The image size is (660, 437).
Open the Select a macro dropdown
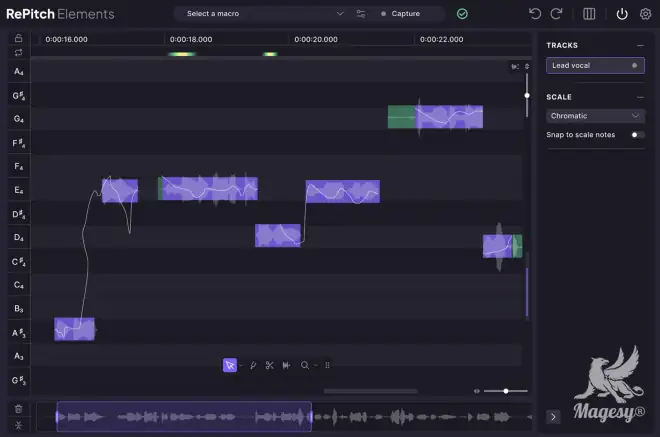click(264, 14)
